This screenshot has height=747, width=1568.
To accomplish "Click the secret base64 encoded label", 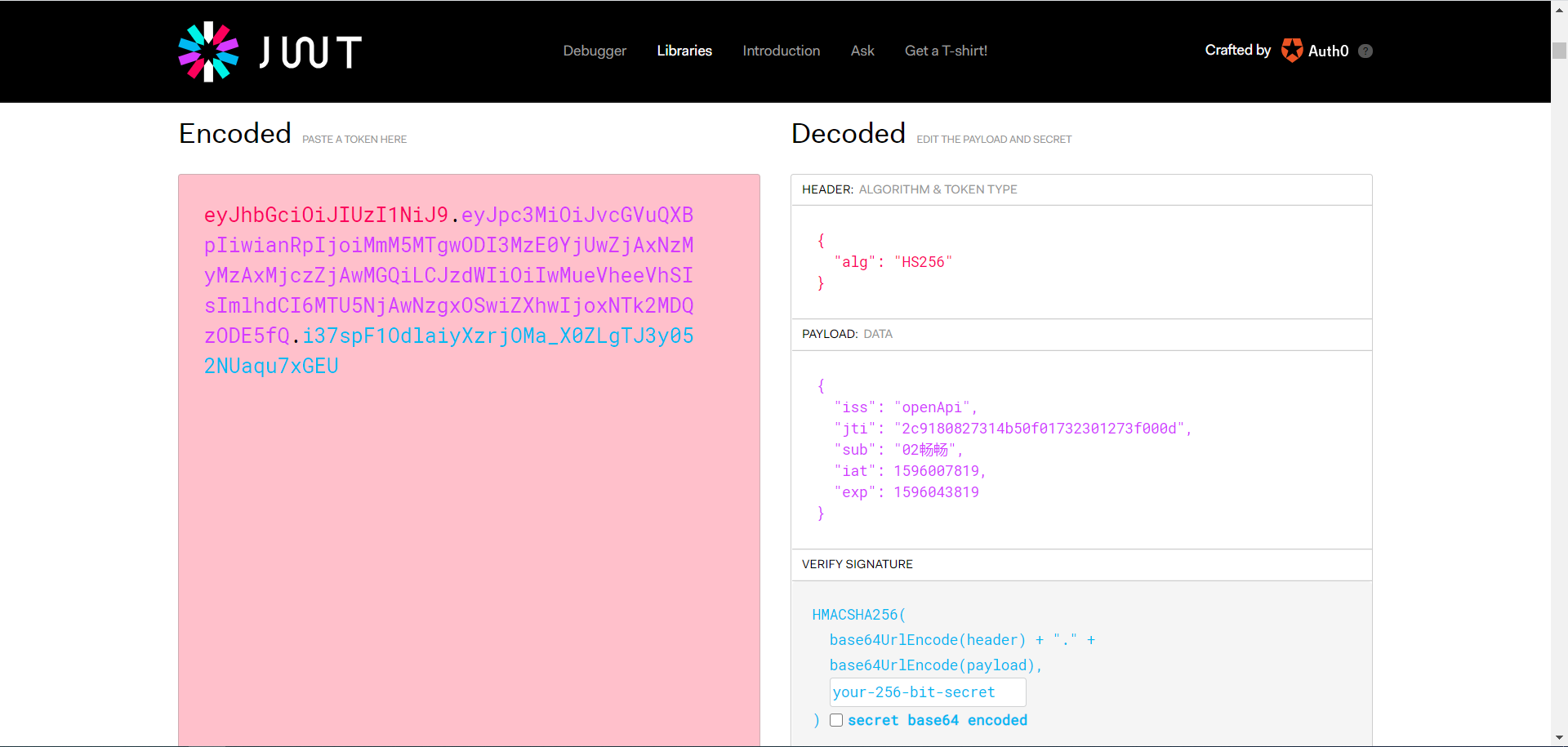I will (938, 720).
